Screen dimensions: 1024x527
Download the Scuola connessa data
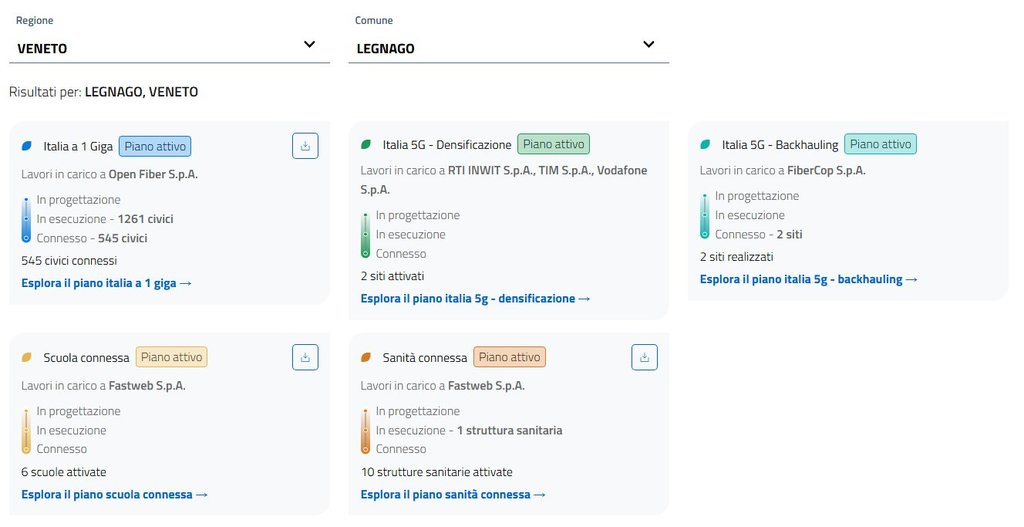click(x=305, y=357)
